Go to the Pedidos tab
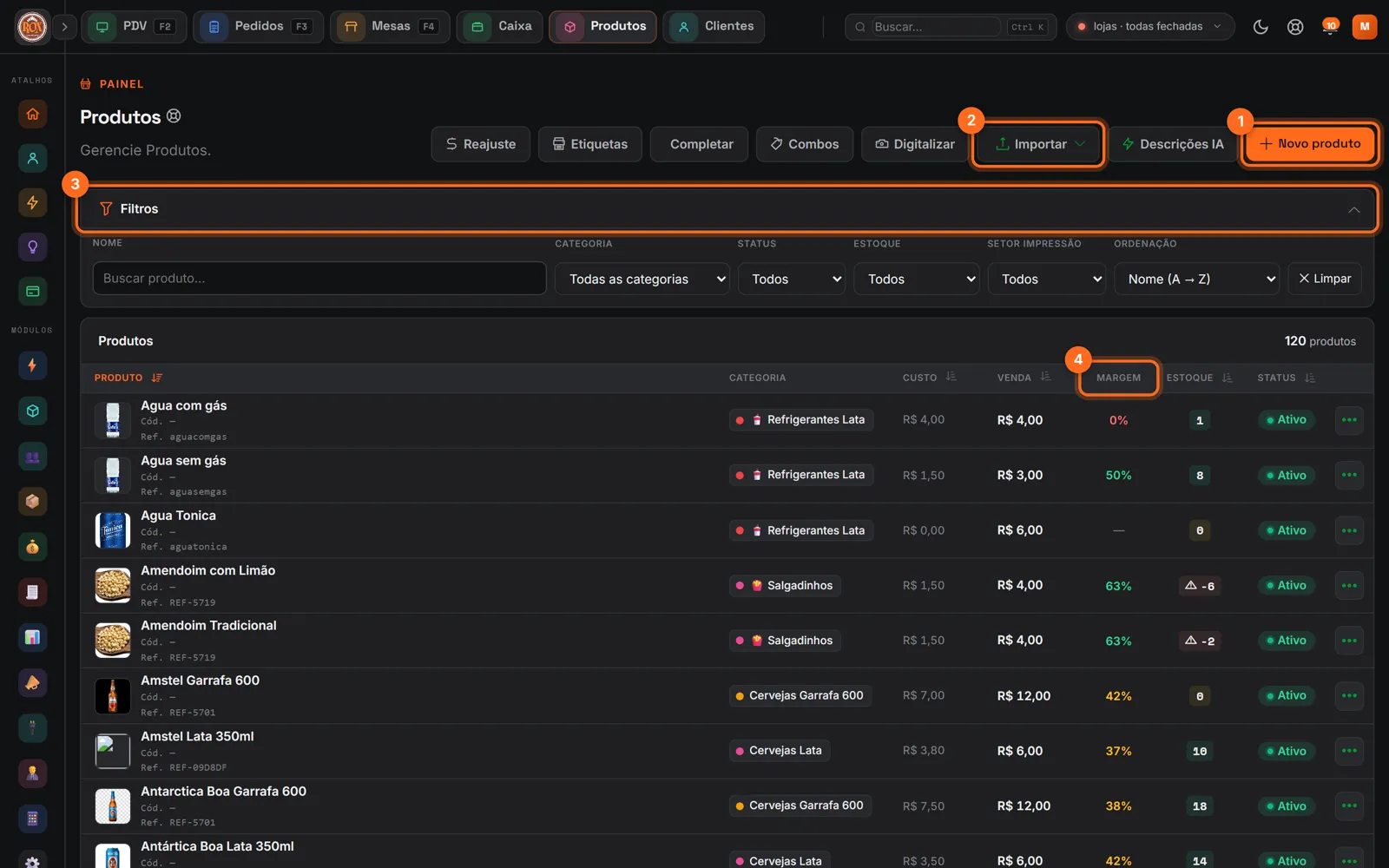The image size is (1389, 868). pyautogui.click(x=258, y=27)
